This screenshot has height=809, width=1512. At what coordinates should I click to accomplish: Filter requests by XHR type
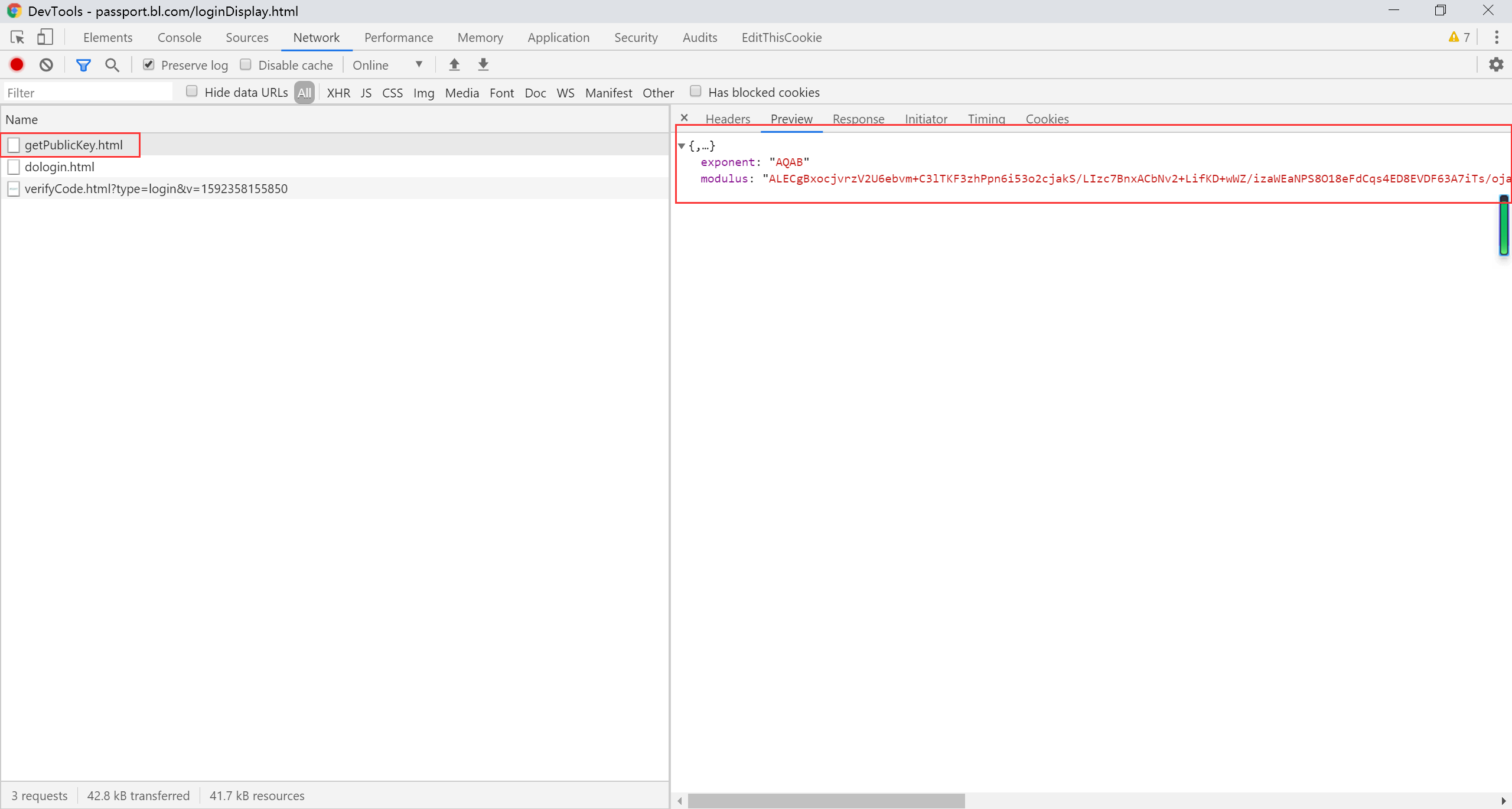338,93
